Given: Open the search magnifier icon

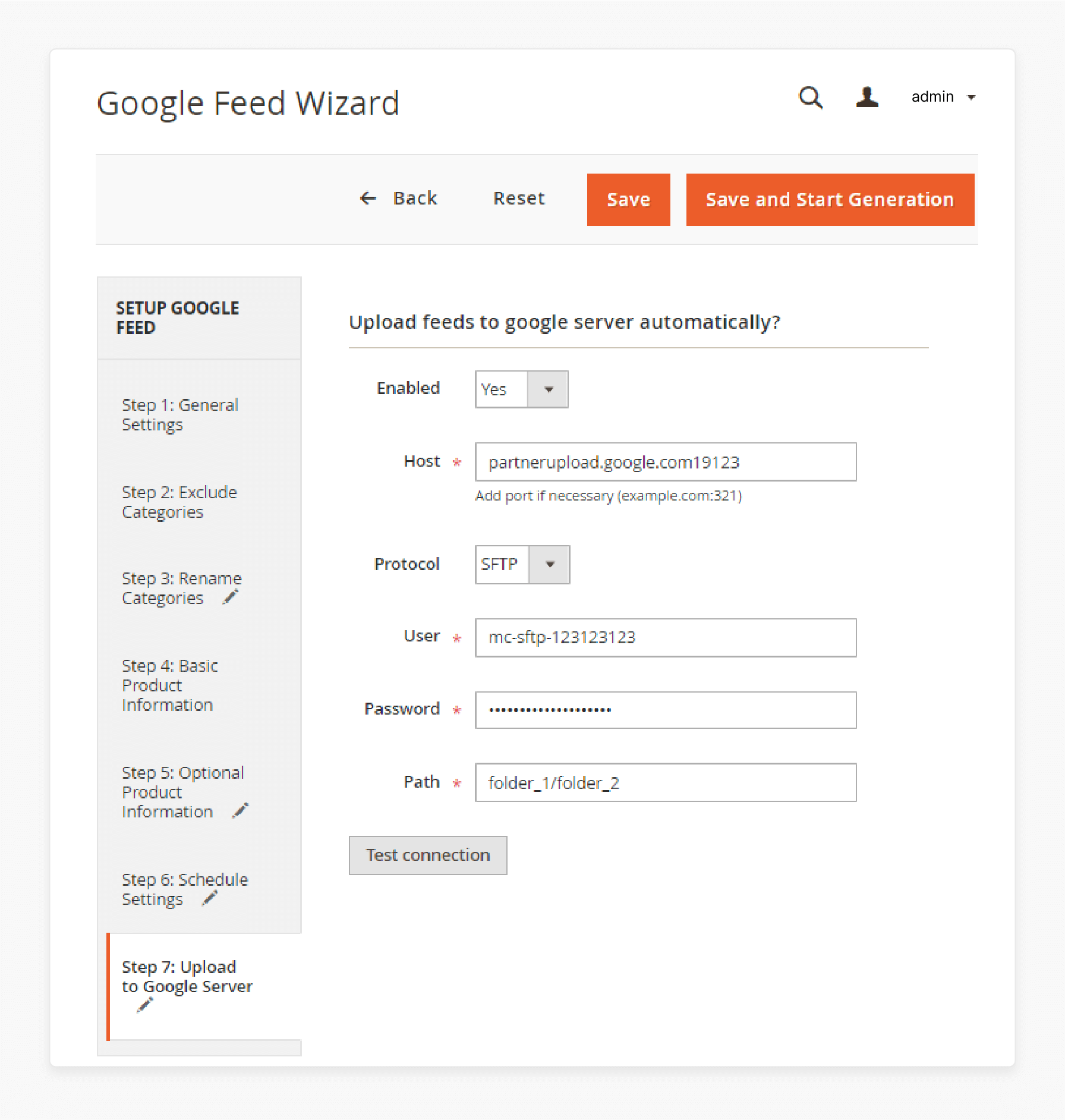Looking at the screenshot, I should 811,97.
